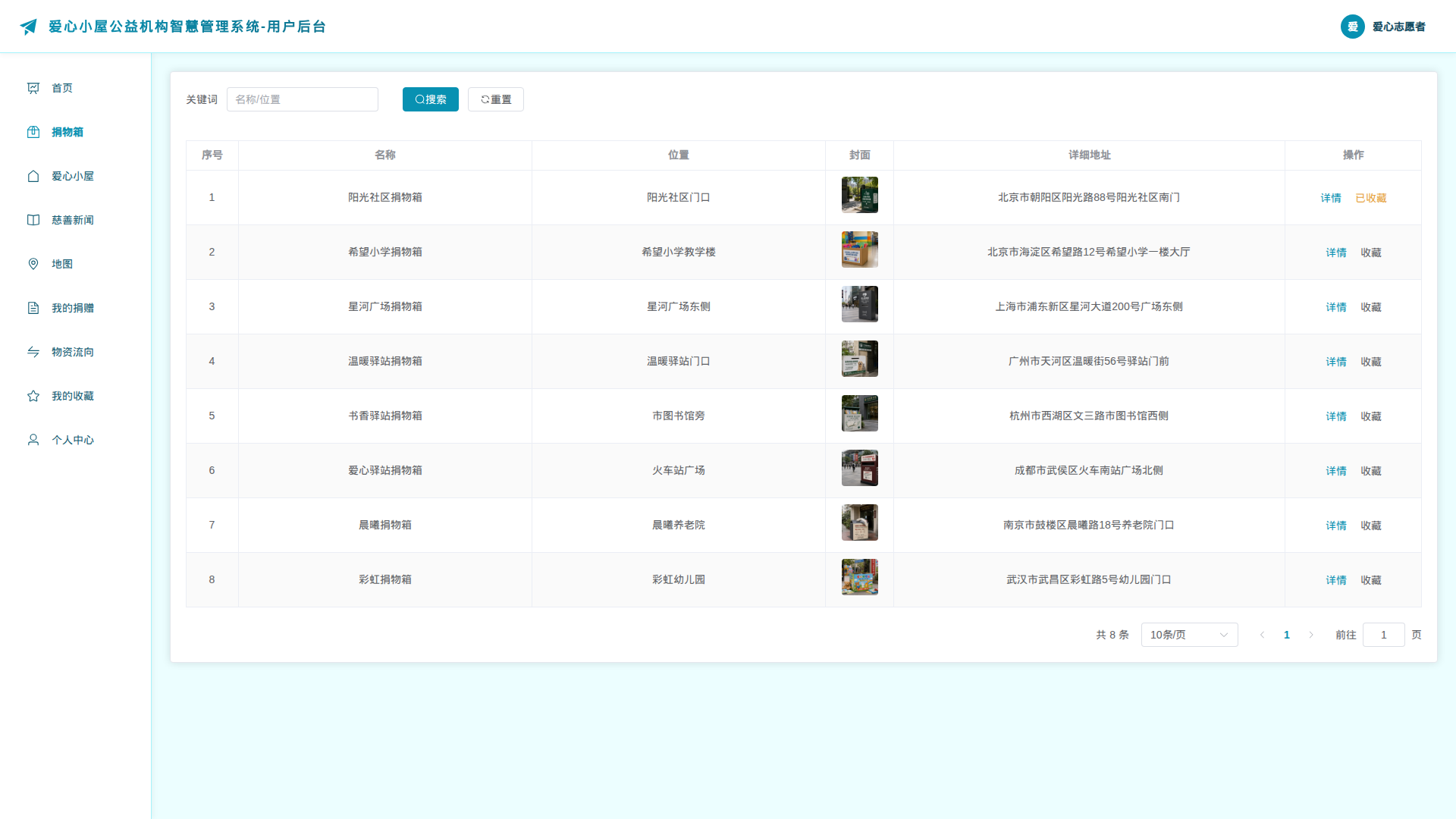Click the 前往 page number input
1456x819 pixels.
(1384, 635)
